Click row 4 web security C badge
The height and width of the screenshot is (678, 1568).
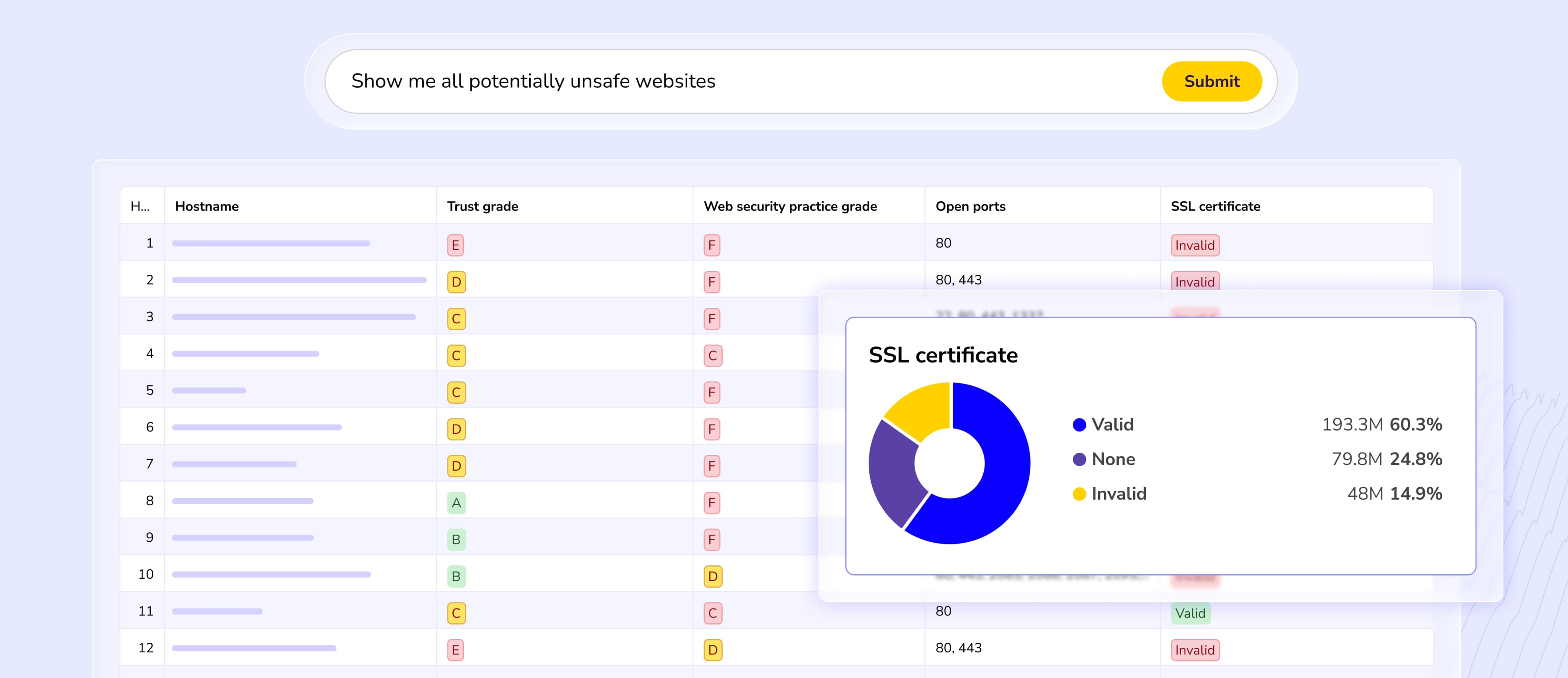[x=712, y=356]
